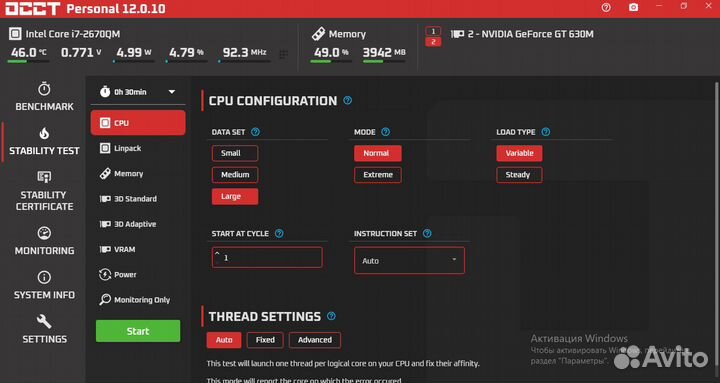The height and width of the screenshot is (383, 720).
Task: Click the Start At Cycle up arrow
Action: coord(217,253)
